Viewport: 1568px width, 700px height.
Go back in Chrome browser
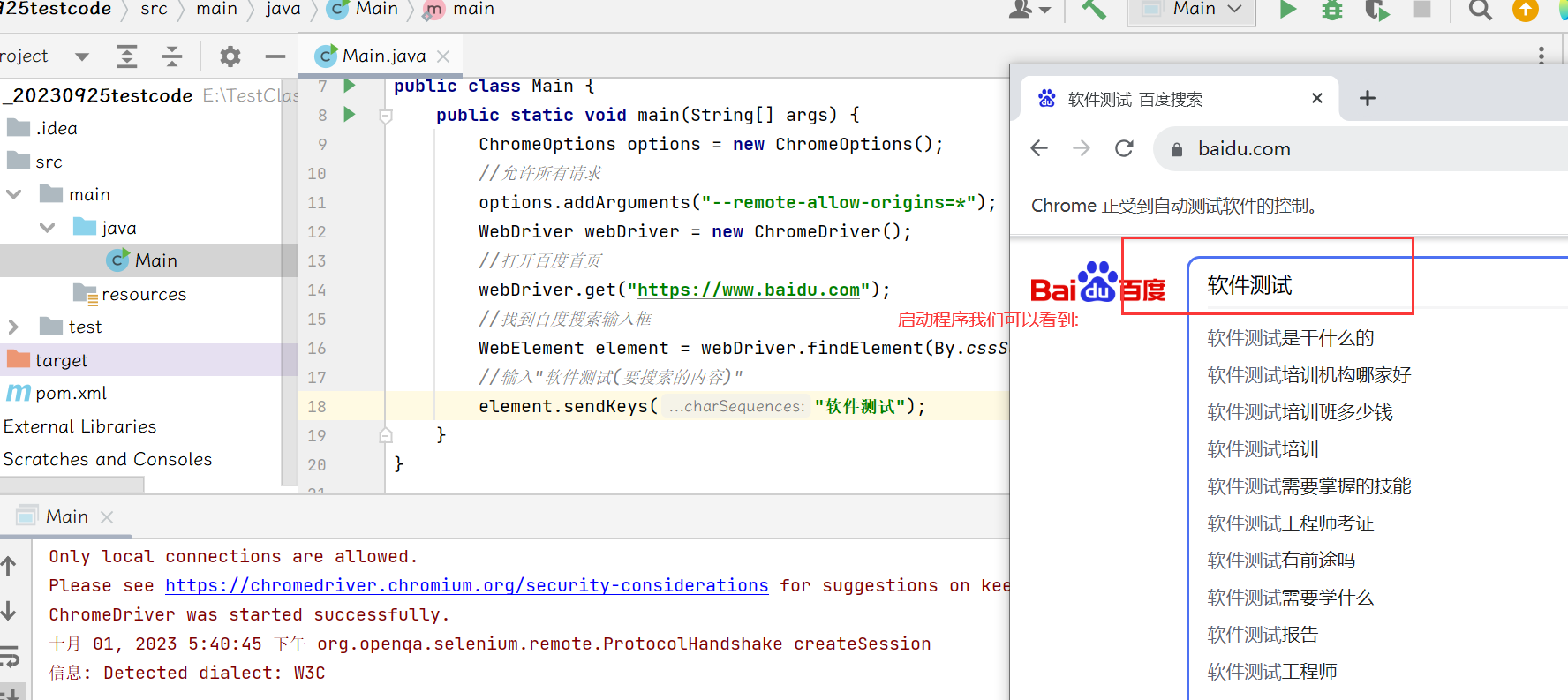coord(1039,148)
